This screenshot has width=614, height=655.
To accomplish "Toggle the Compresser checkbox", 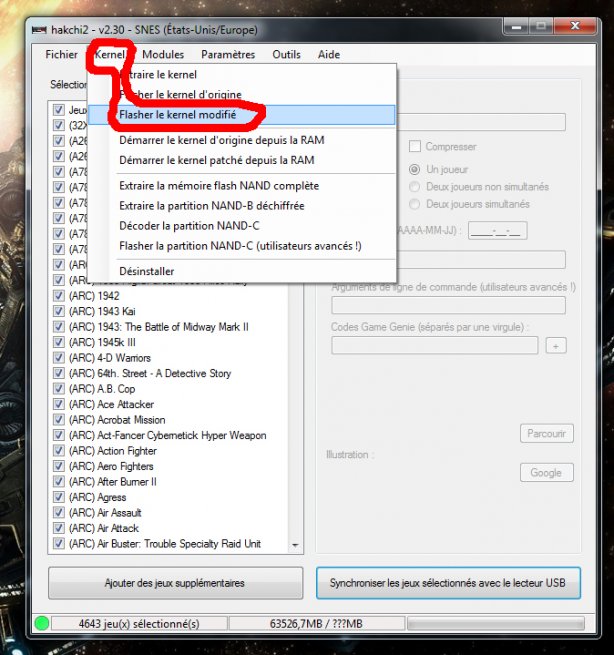I will pos(415,146).
